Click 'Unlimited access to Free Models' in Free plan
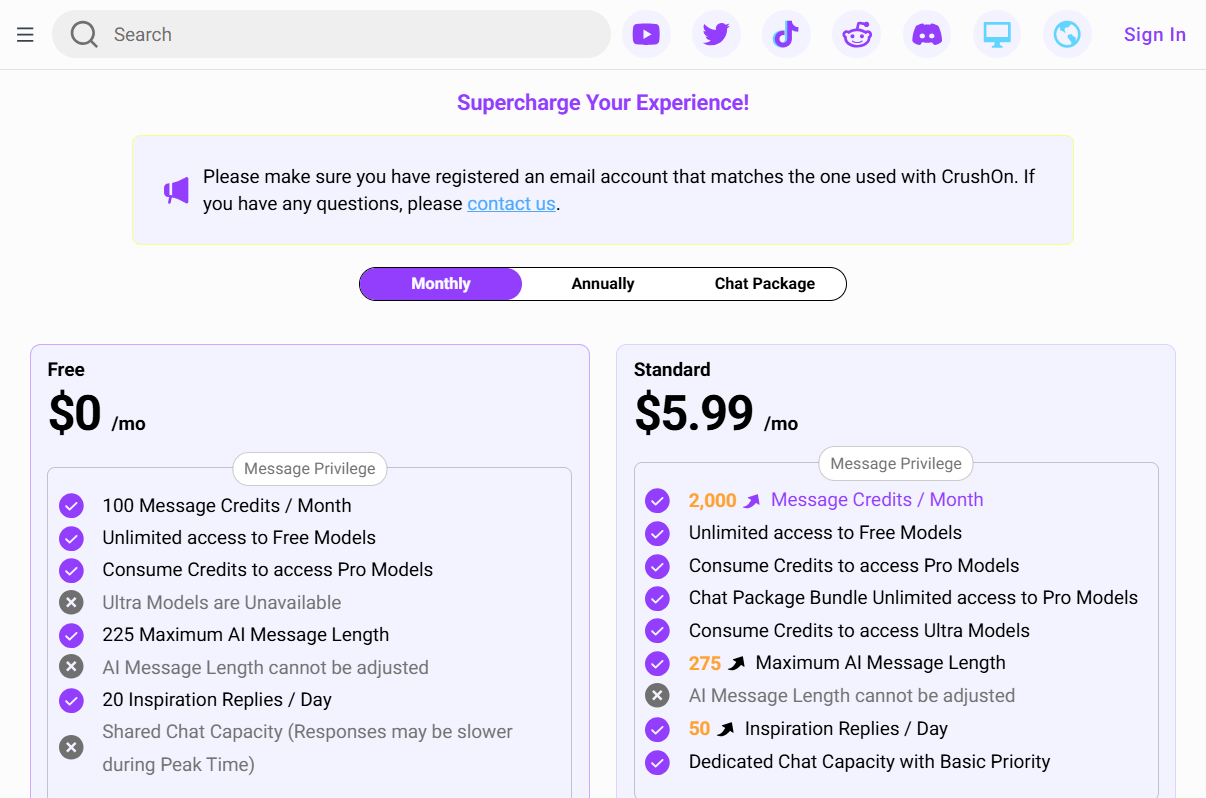This screenshot has width=1206, height=798. pos(239,538)
